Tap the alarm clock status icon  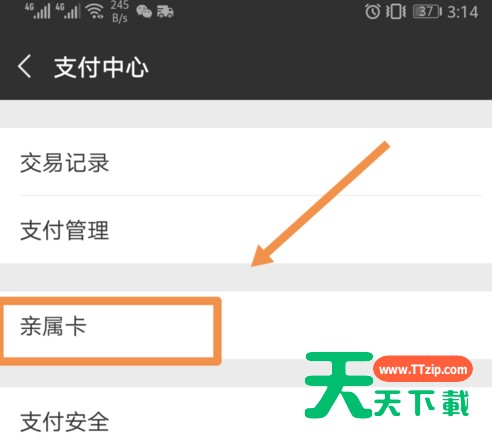click(x=372, y=12)
